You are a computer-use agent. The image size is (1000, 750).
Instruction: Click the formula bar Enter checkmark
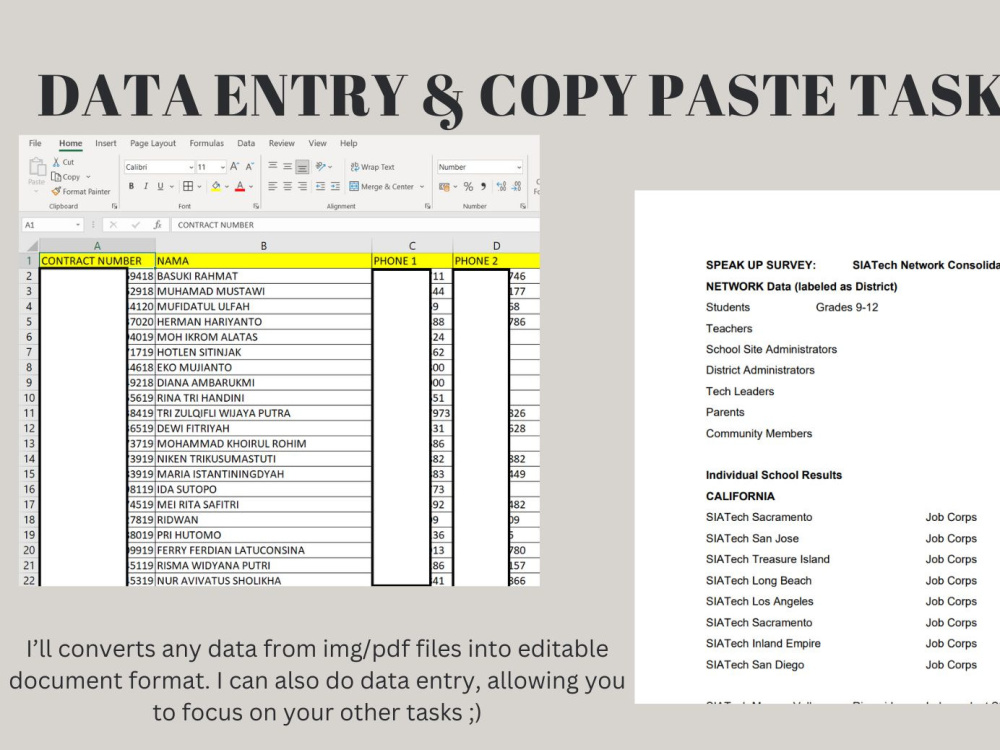coord(135,224)
